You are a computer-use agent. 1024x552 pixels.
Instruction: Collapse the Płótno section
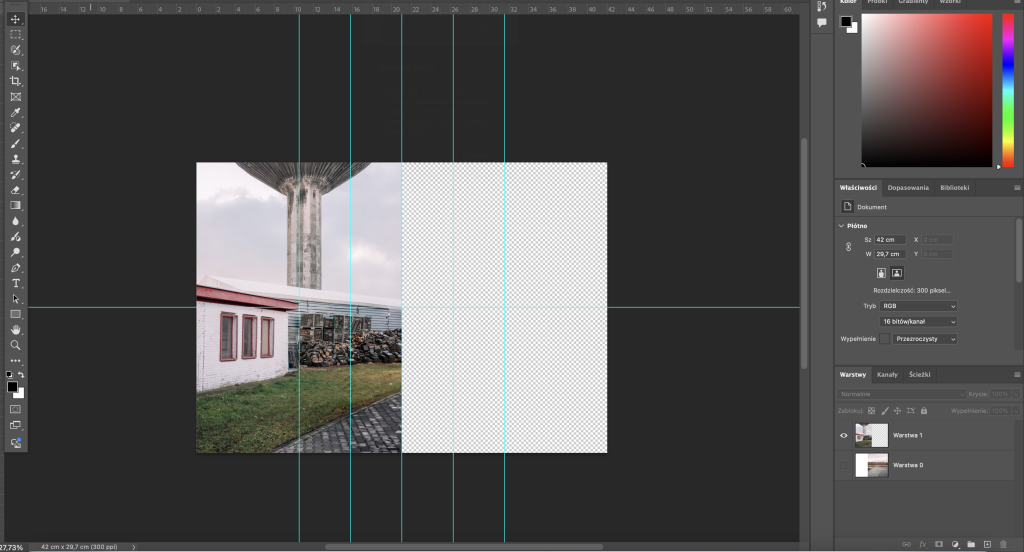pyautogui.click(x=842, y=226)
